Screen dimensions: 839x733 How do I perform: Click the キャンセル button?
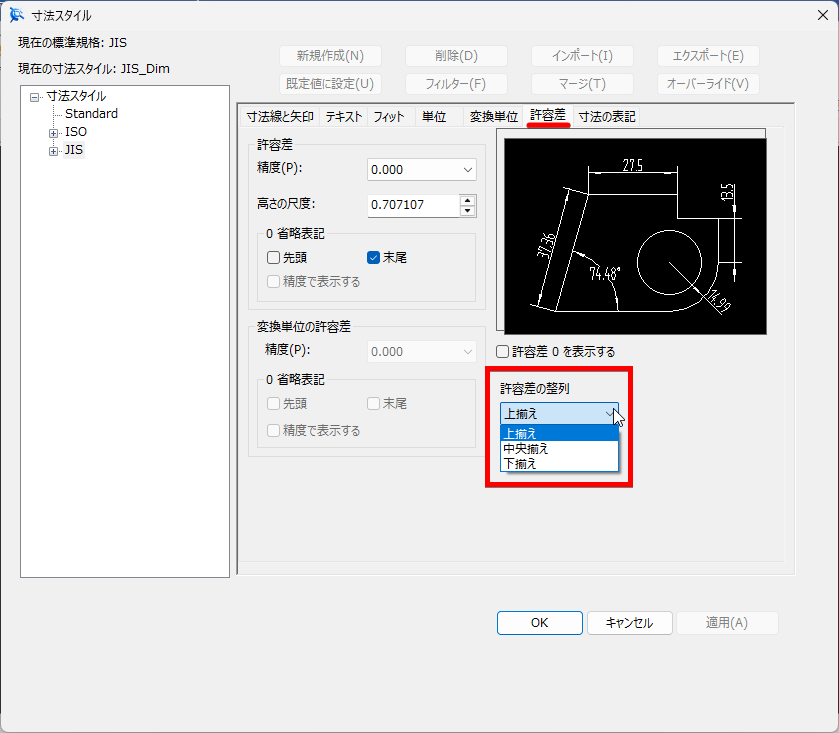pos(629,623)
